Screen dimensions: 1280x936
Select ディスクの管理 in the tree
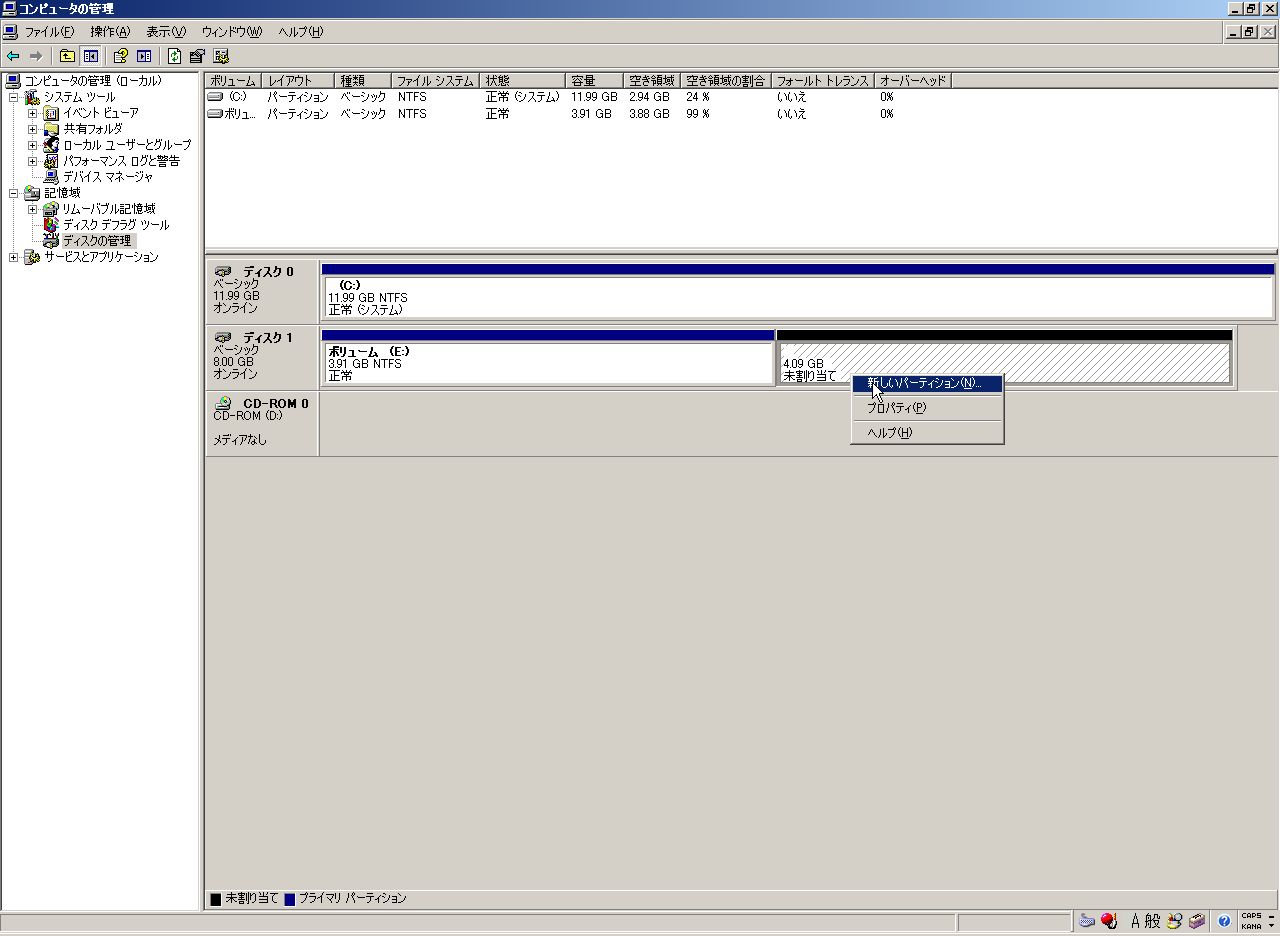(x=97, y=241)
